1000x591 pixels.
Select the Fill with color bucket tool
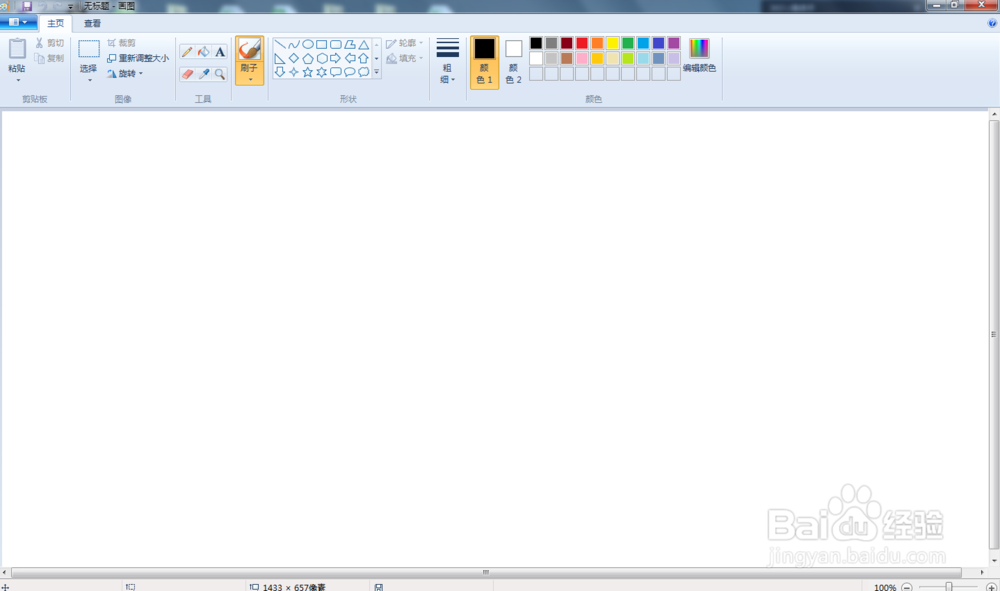click(x=203, y=52)
